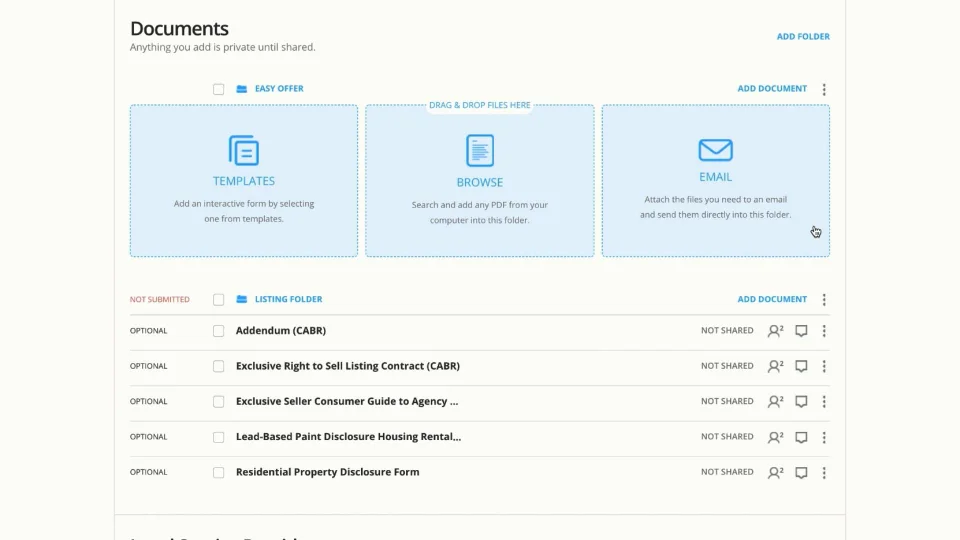Image resolution: width=960 pixels, height=540 pixels.
Task: Open three-dot menu for Exclusive Seller Consumer Guide
Action: coord(824,402)
